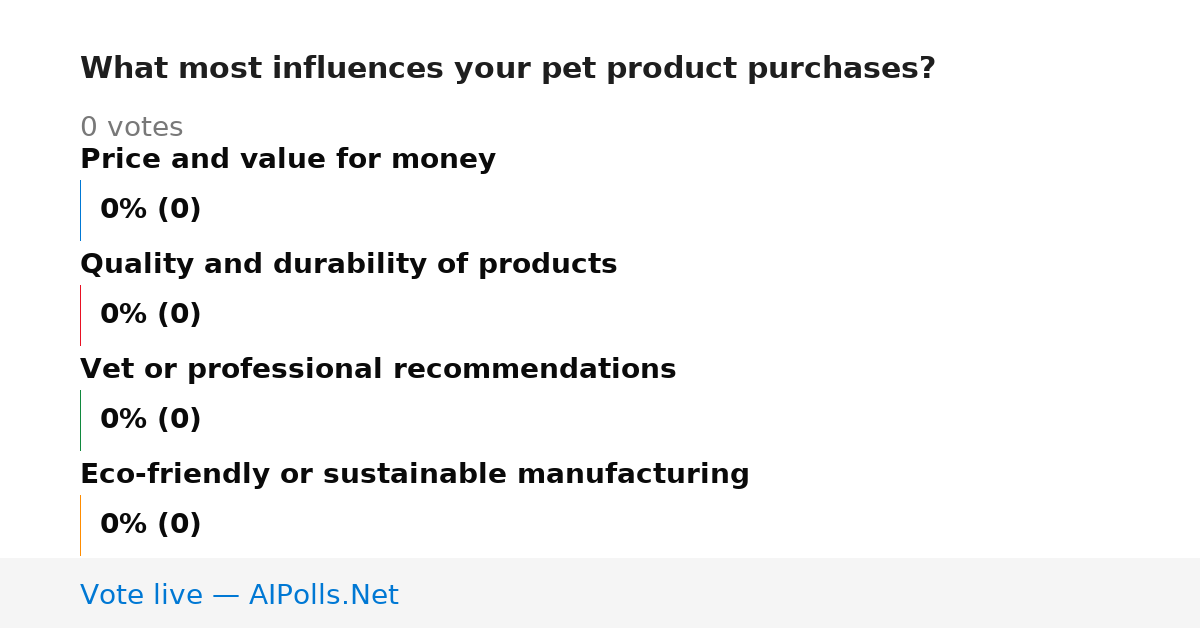Screen dimensions: 1200x628
Task: Choose 'Price and value for money' option
Action: pos(288,159)
